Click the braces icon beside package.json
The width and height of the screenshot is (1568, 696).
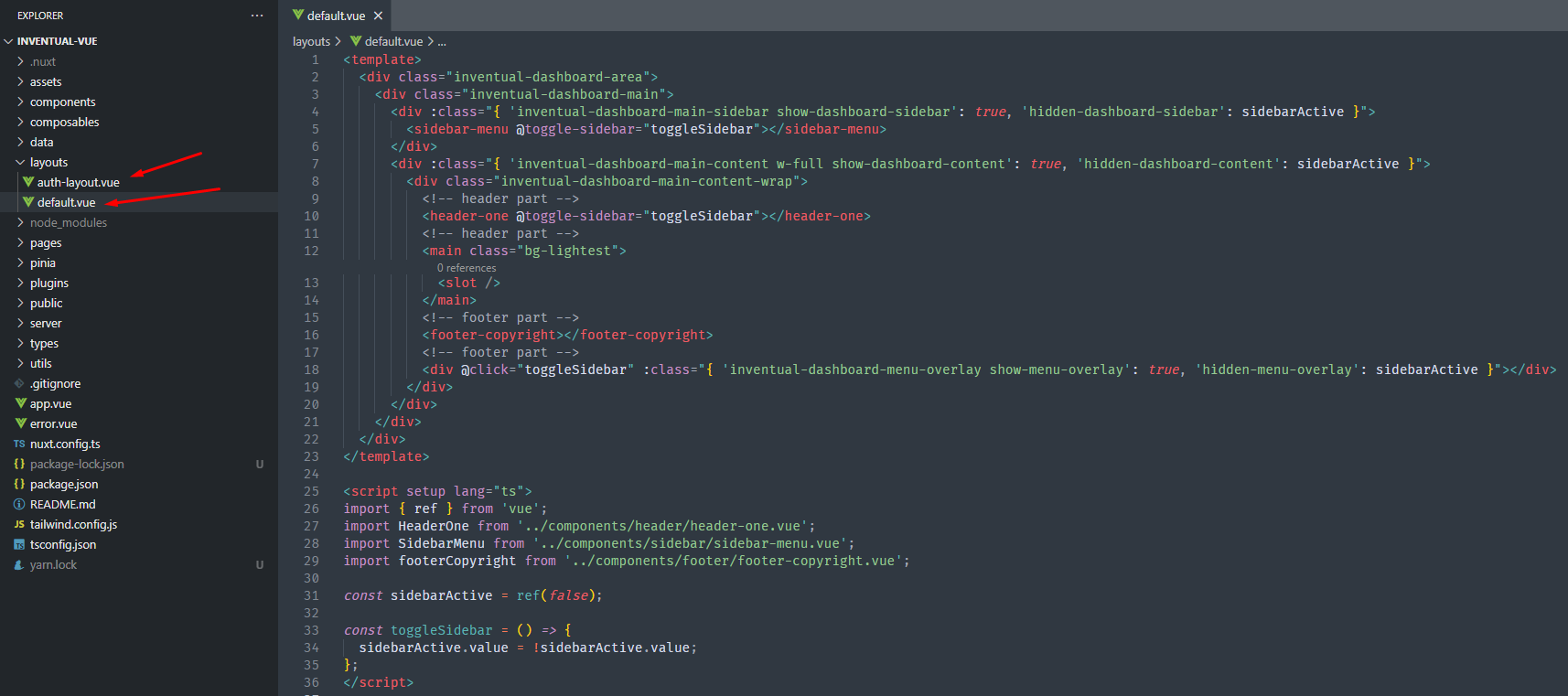point(19,484)
